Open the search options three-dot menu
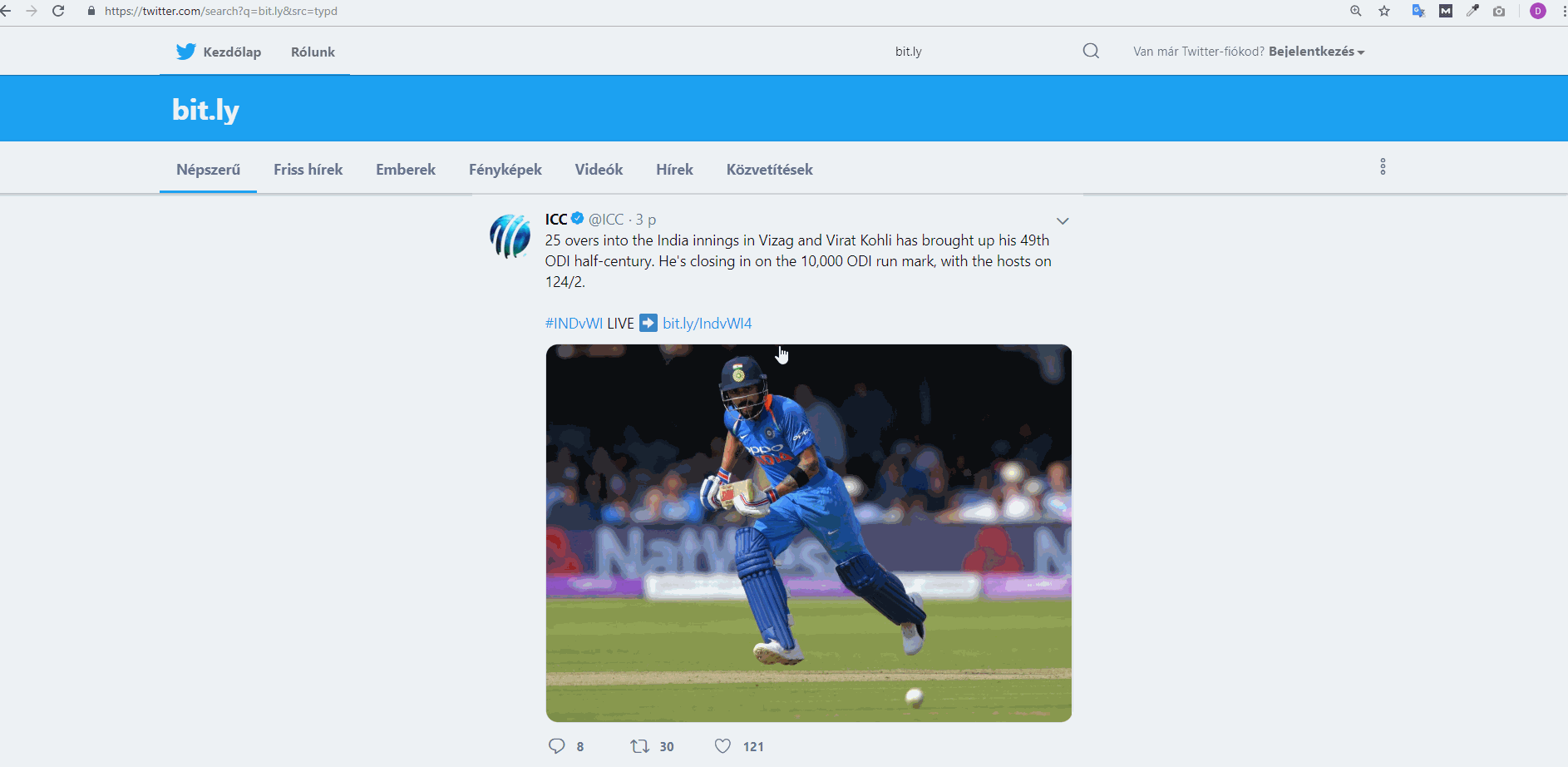1568x767 pixels. coord(1383,166)
